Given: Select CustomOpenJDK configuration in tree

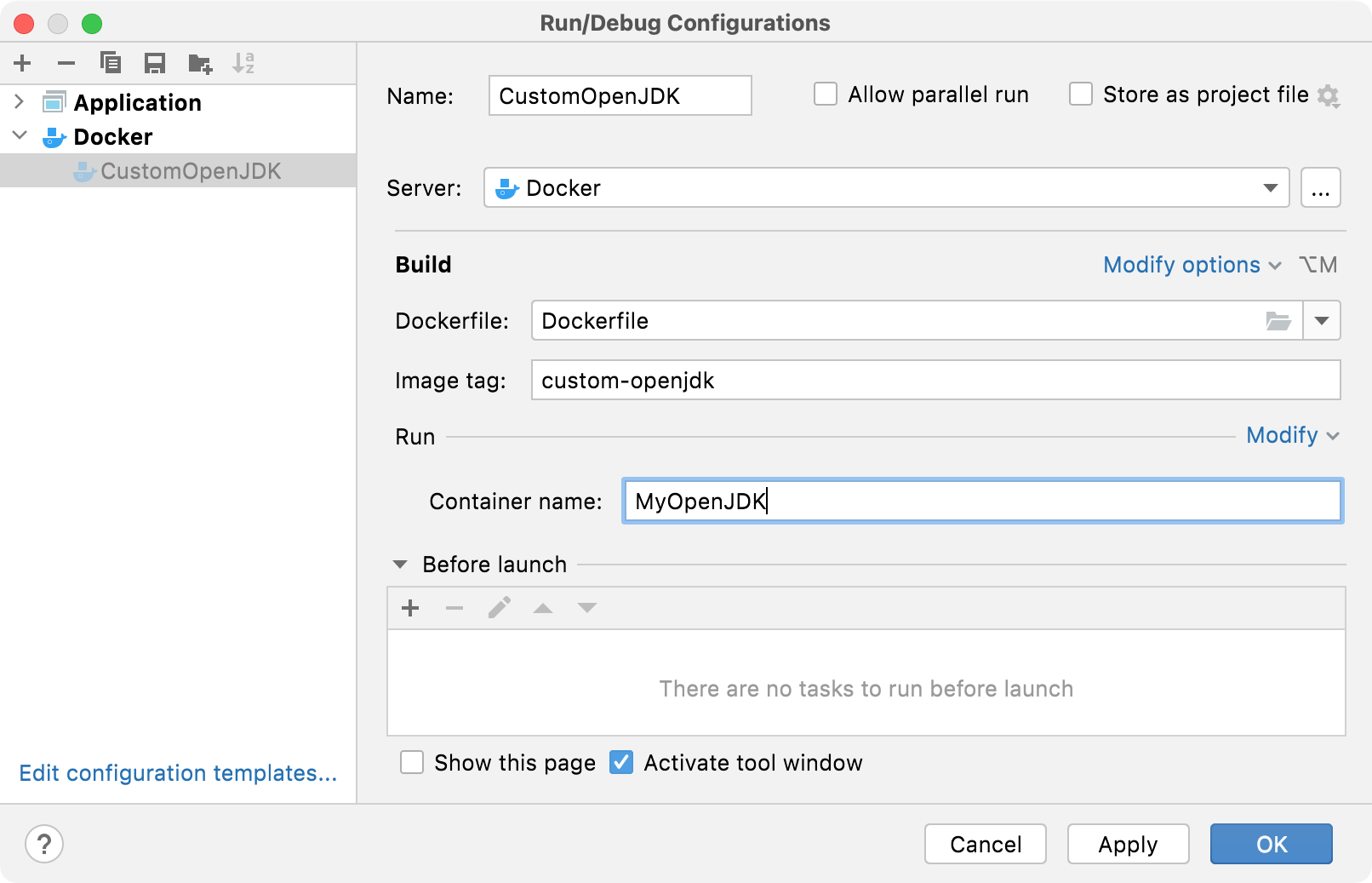Looking at the screenshot, I should 178,170.
